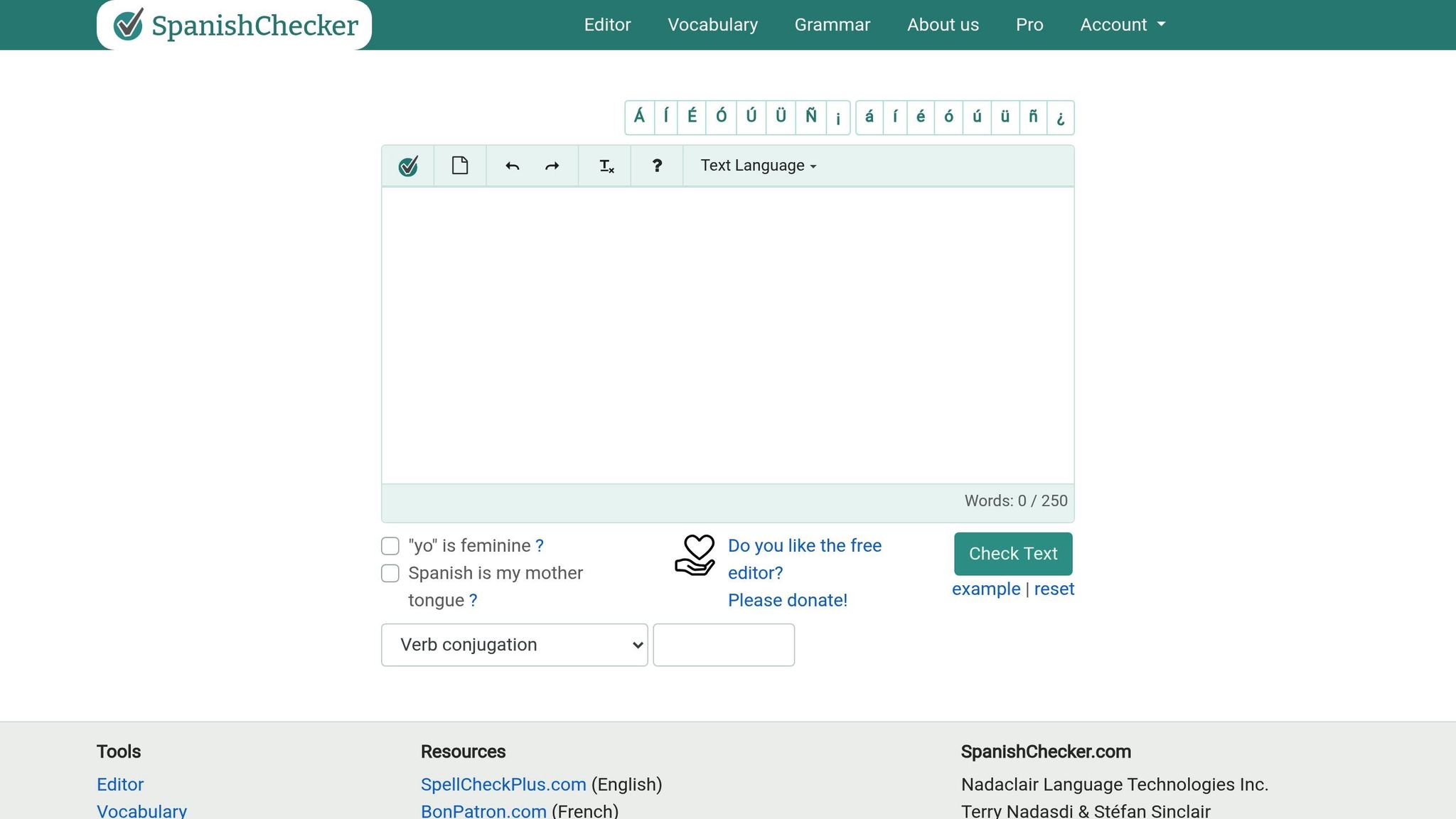Expand the Account menu
Image resolution: width=1456 pixels, height=819 pixels.
(1123, 25)
